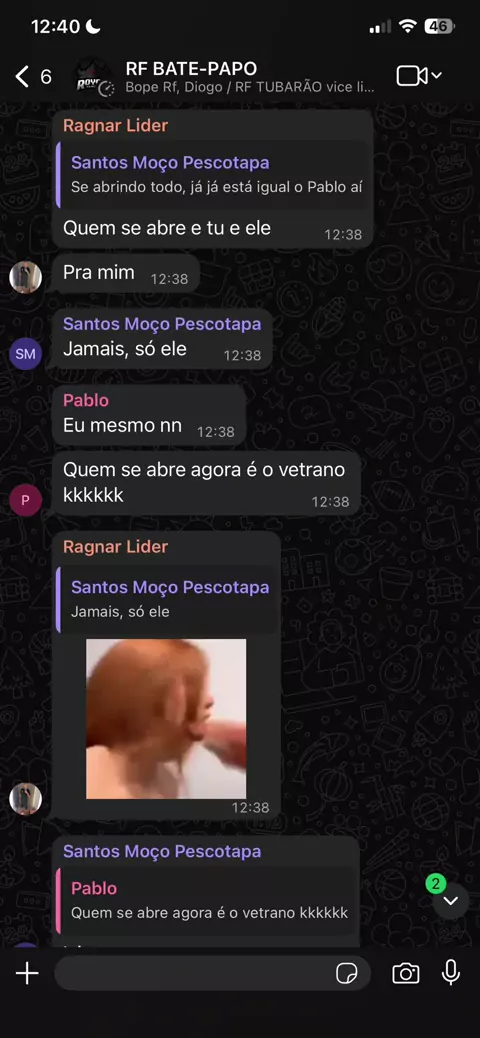This screenshot has height=1038, width=480.
Task: Open the camera from message bar
Action: tap(405, 973)
